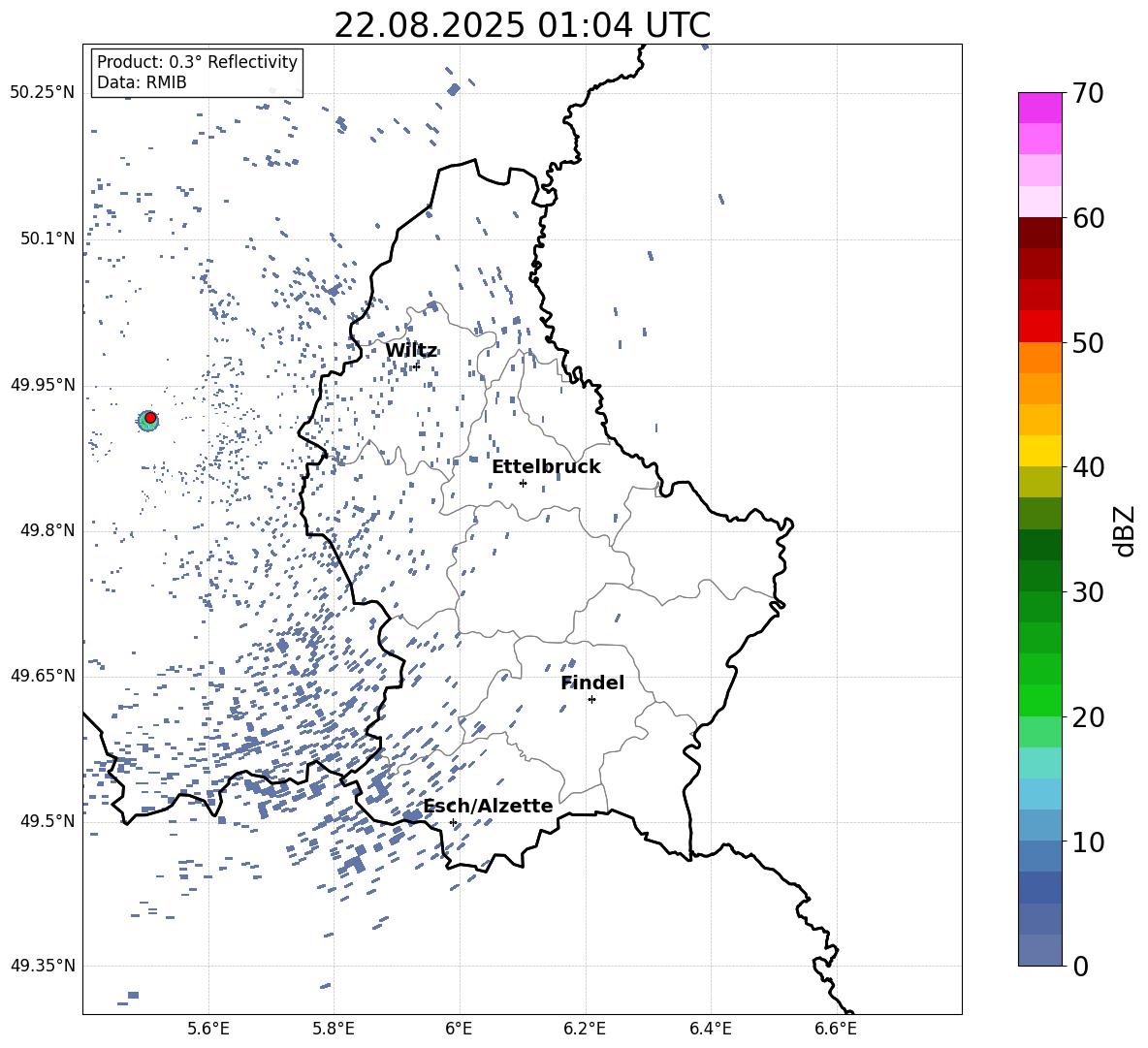
Task: Click the 5.8°E longitude tick label
Action: click(x=334, y=1029)
